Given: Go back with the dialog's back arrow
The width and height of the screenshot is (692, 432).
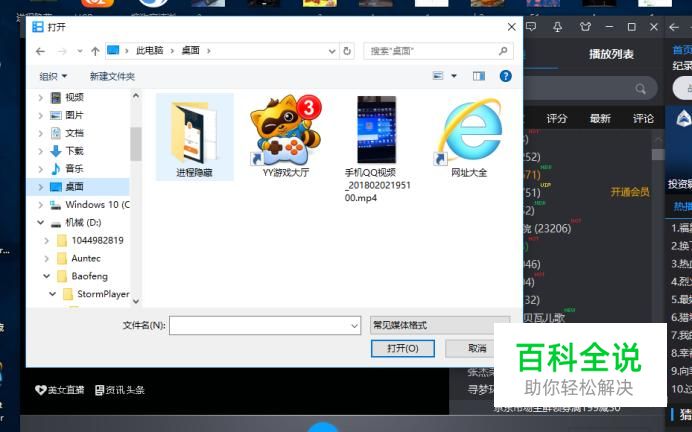Looking at the screenshot, I should [41, 52].
